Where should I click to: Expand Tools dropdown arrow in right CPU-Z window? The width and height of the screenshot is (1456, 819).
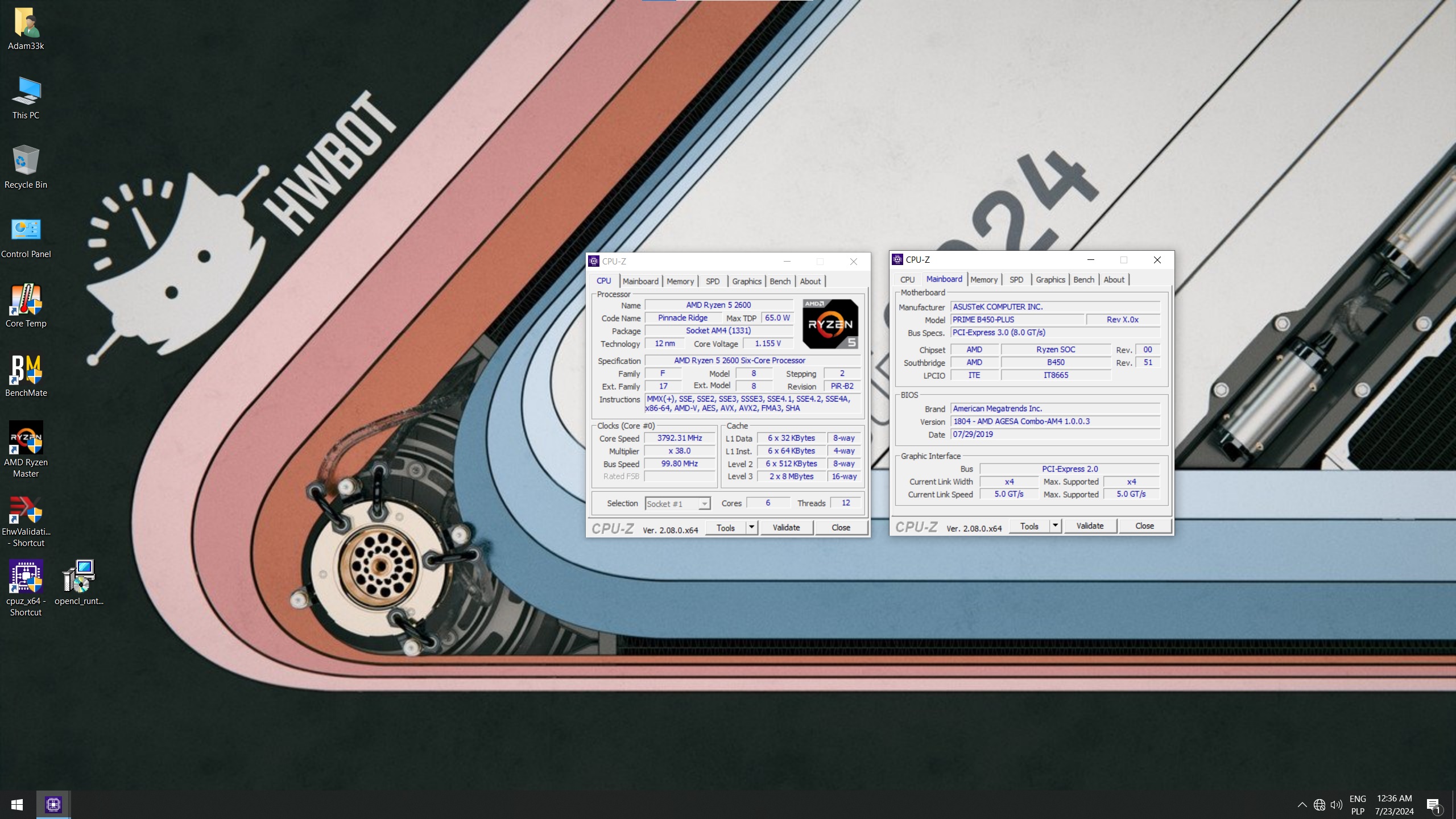click(x=1055, y=526)
